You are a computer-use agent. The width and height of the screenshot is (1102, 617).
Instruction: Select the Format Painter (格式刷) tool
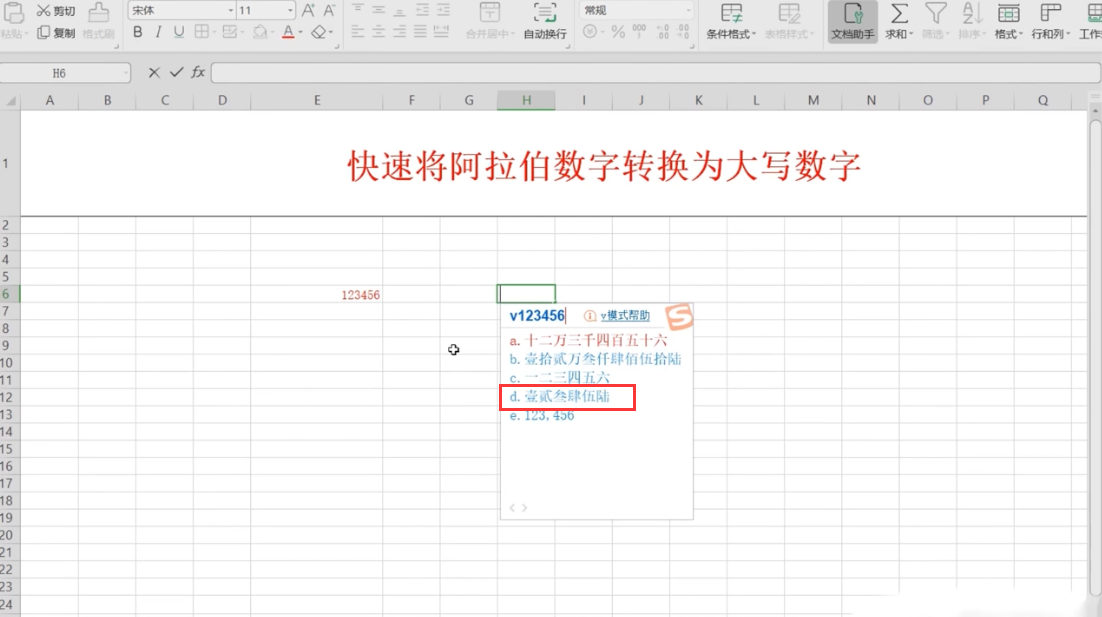98,20
